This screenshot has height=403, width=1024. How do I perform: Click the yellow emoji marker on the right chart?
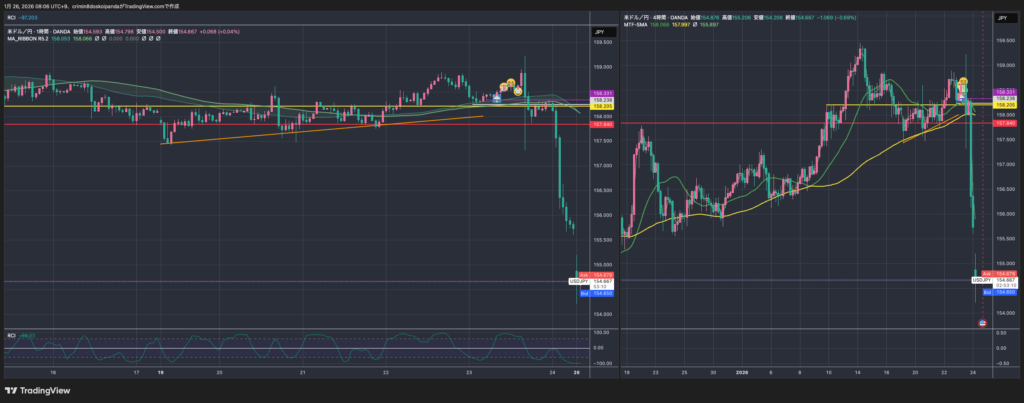point(963,81)
